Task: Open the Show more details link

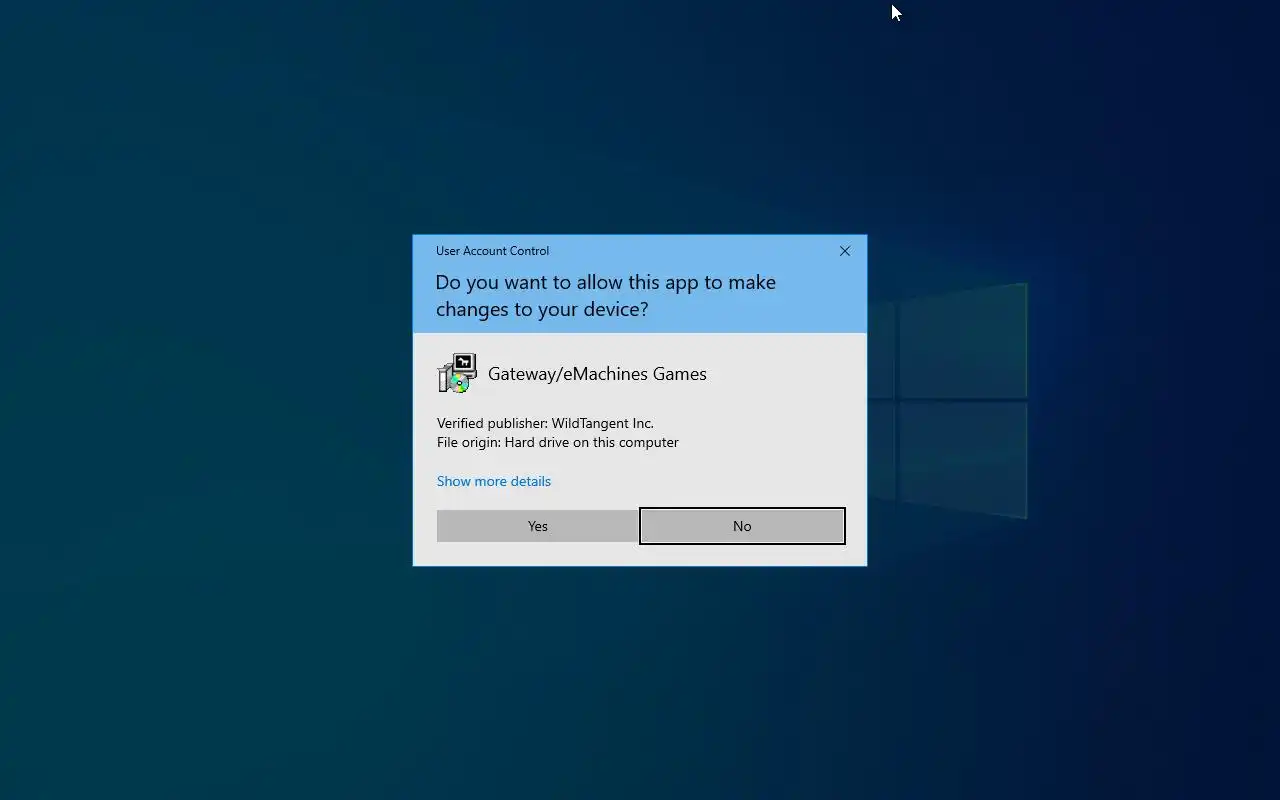Action: [494, 481]
